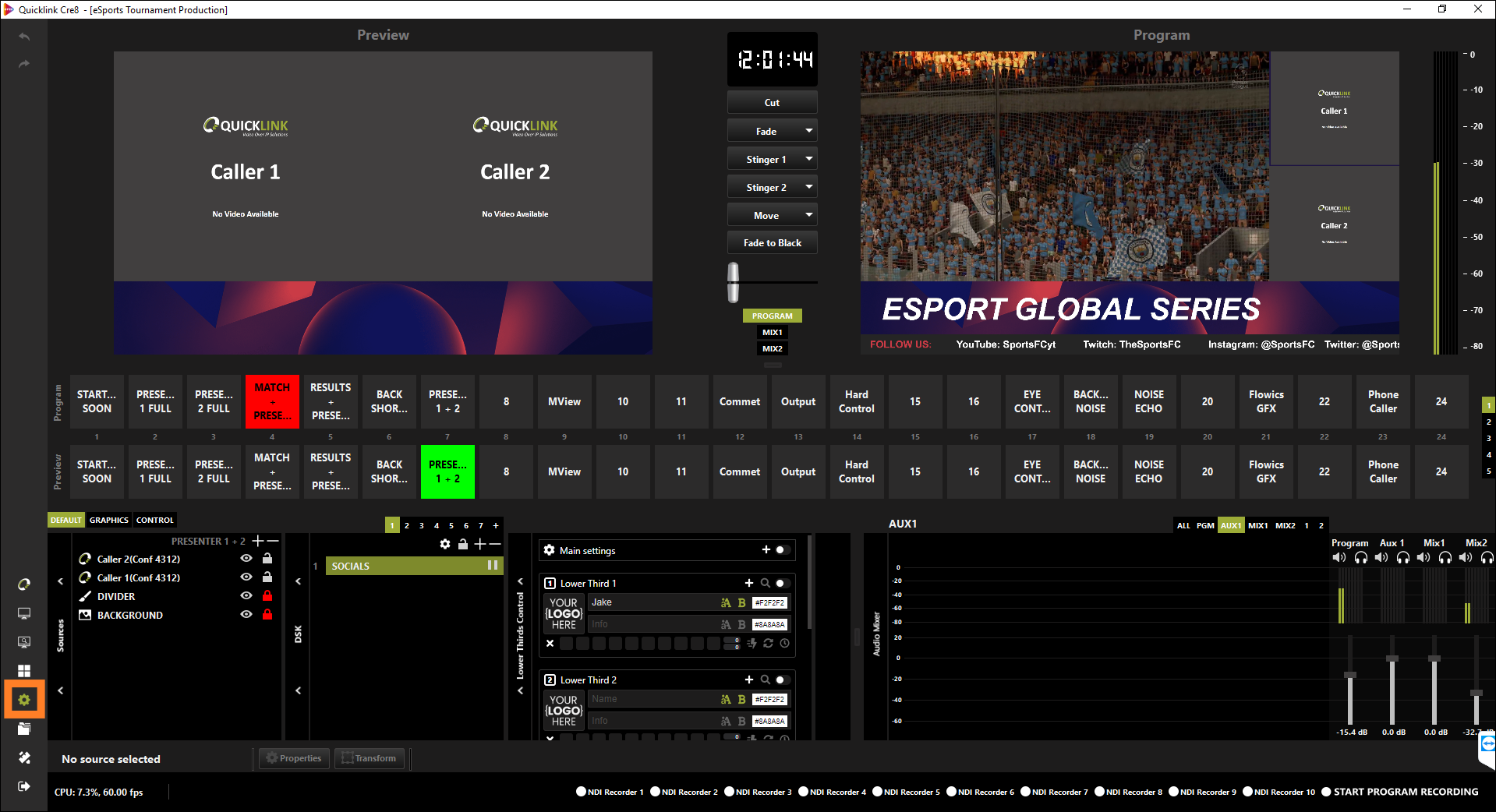Click the exit icon in left sidebar
Screen dimensions: 1496x812
tap(24, 786)
